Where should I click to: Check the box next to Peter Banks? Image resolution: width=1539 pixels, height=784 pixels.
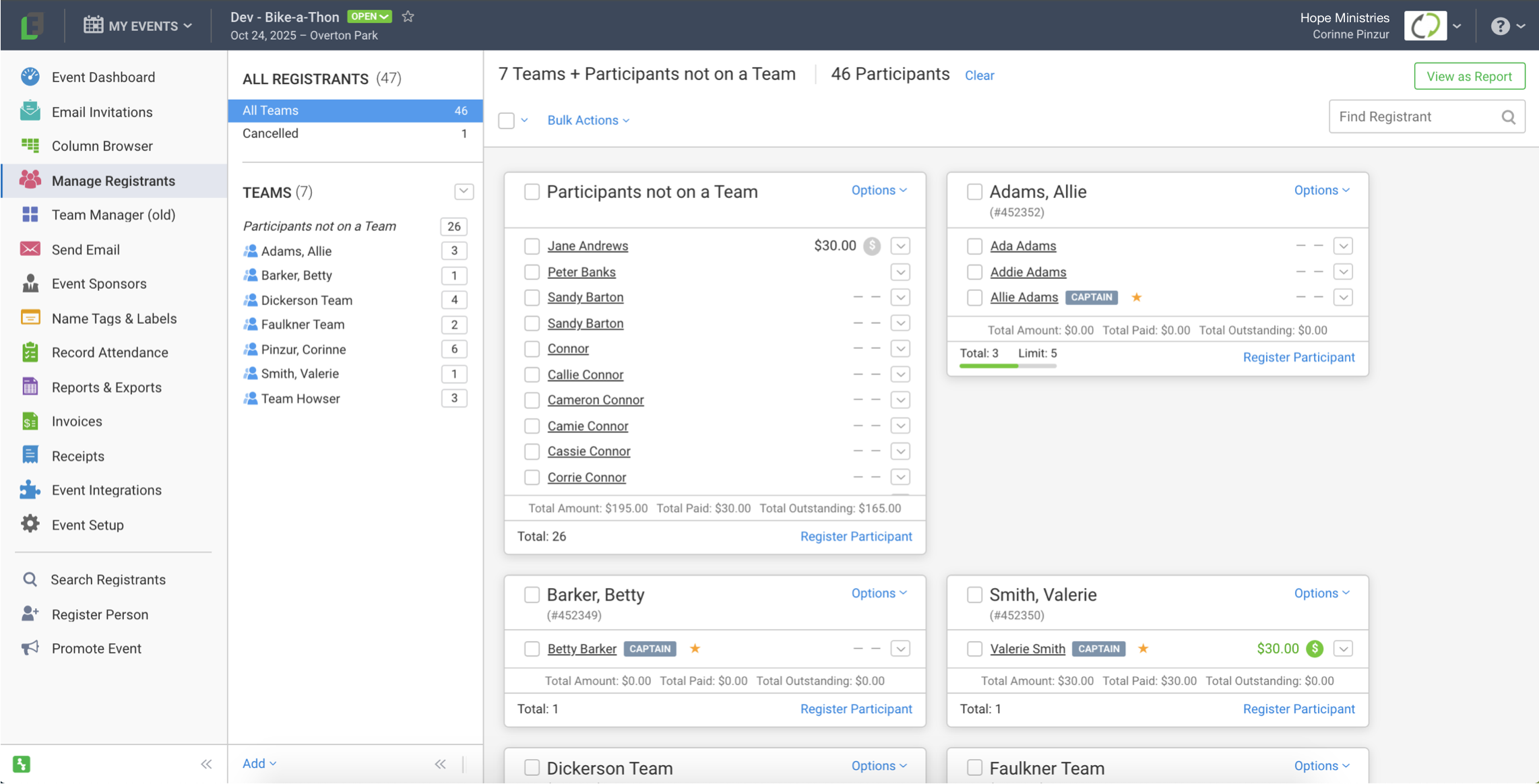click(532, 272)
